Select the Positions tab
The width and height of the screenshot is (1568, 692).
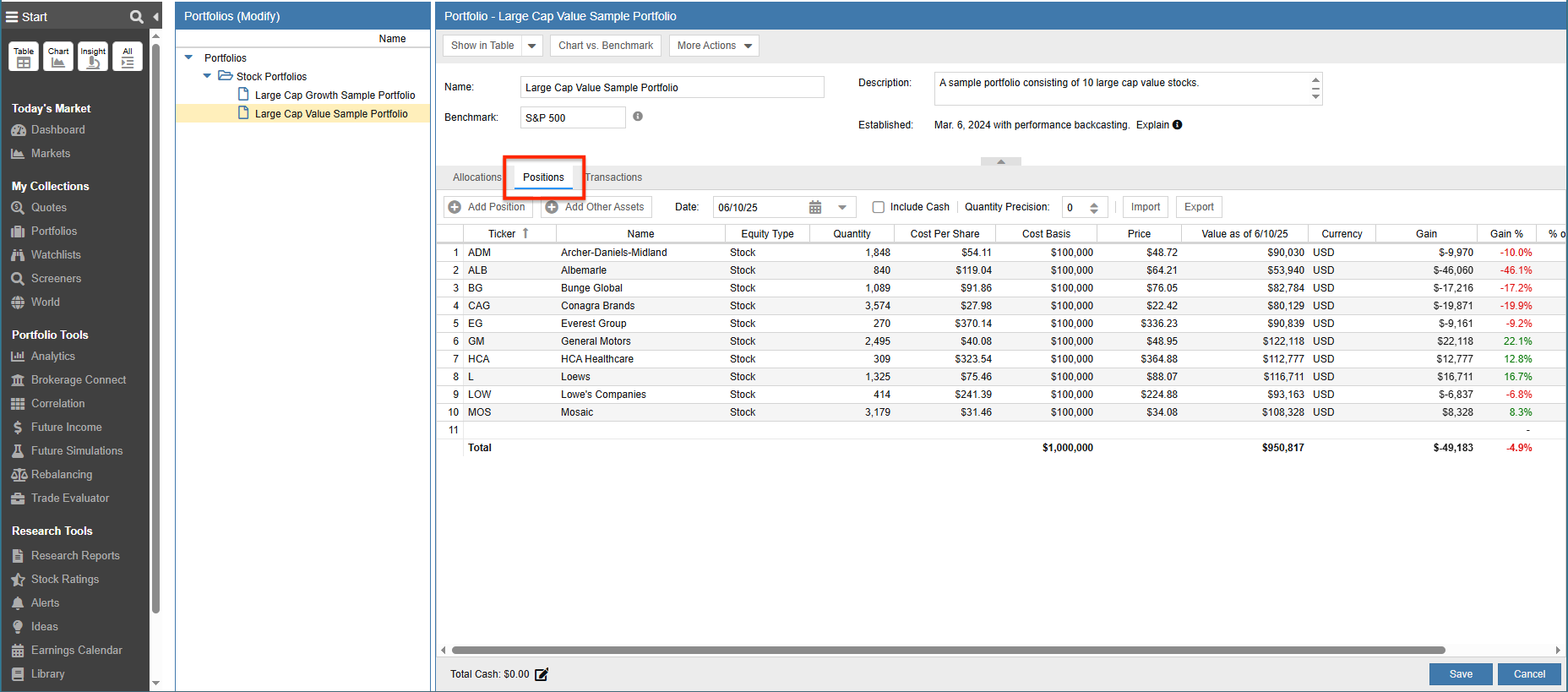[x=543, y=177]
